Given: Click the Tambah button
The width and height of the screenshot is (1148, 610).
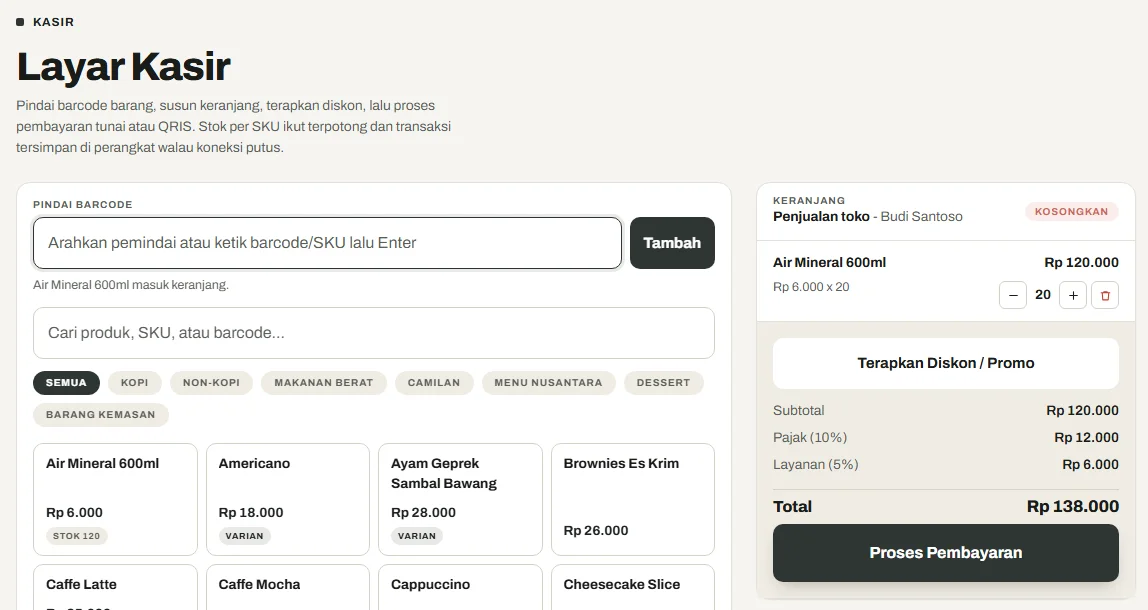Looking at the screenshot, I should [x=672, y=243].
